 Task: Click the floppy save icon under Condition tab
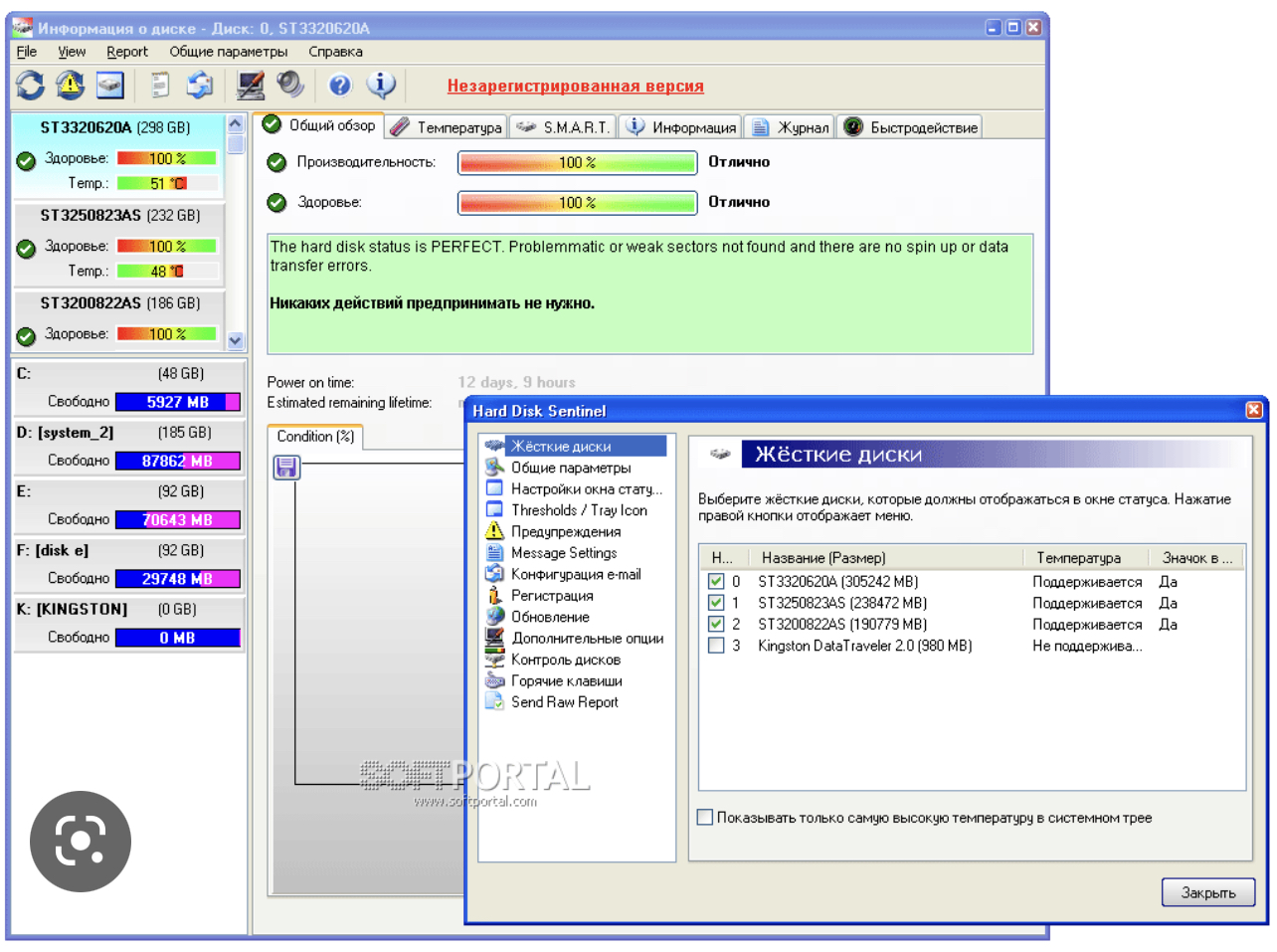pyautogui.click(x=286, y=468)
